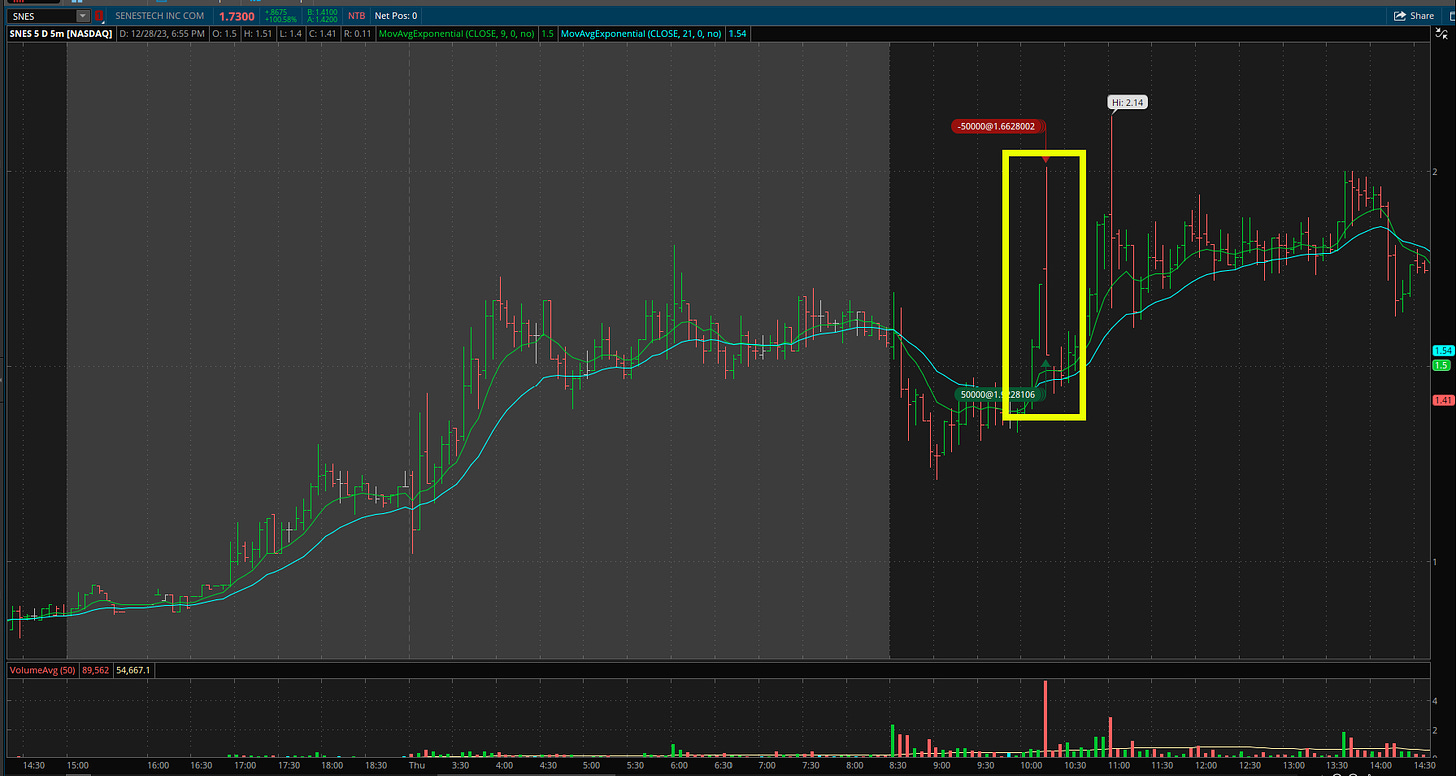1456x776 pixels.
Task: Select the green MovAvgExponential CLOSE 9 study label
Action: pyautogui.click(x=456, y=33)
